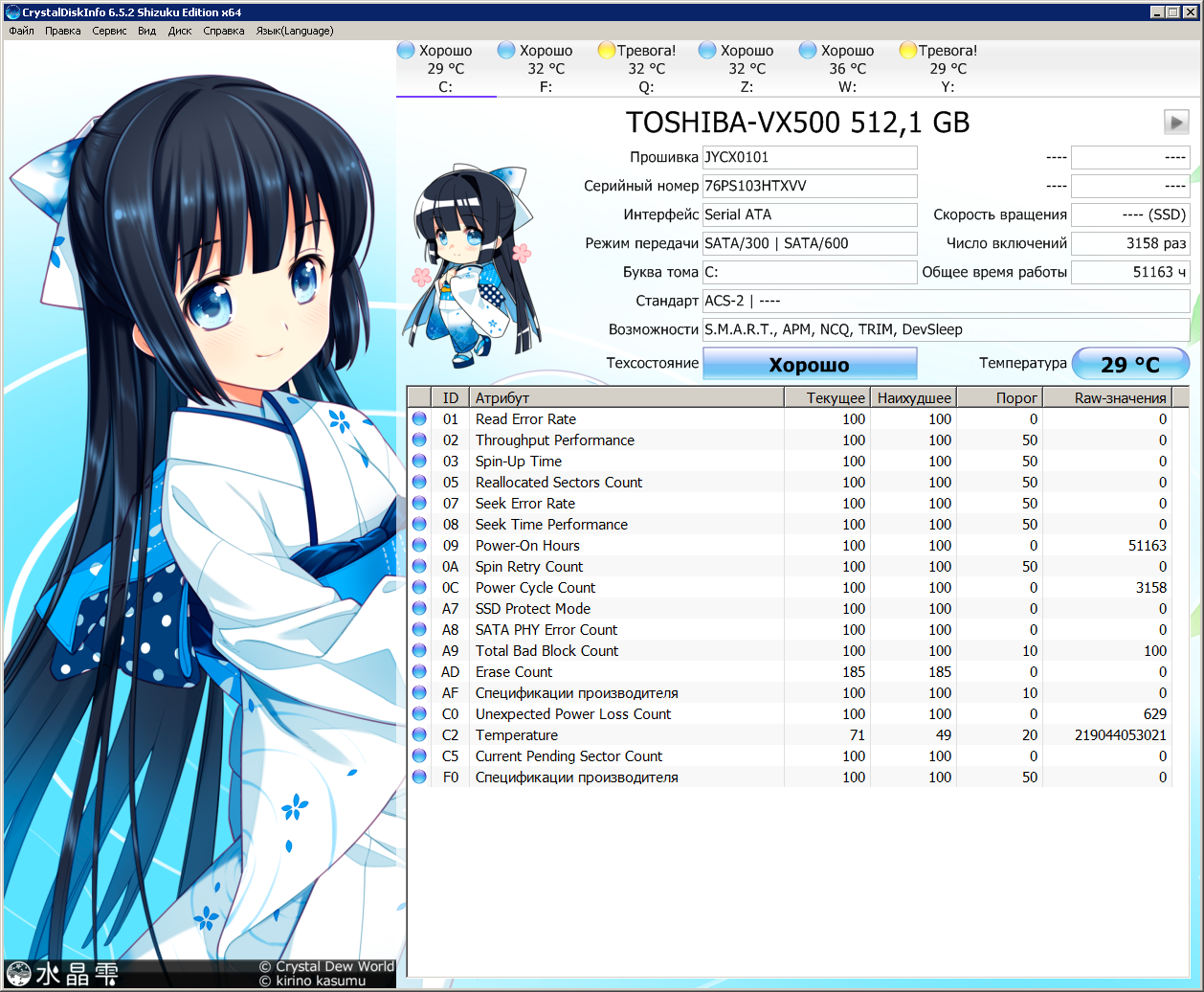
Task: Click status orb for Power Cycle Count
Action: pyautogui.click(x=419, y=587)
